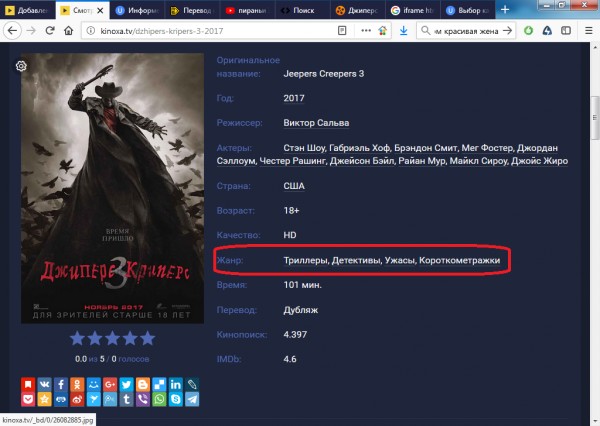Rate the movie three stars

coord(112,338)
